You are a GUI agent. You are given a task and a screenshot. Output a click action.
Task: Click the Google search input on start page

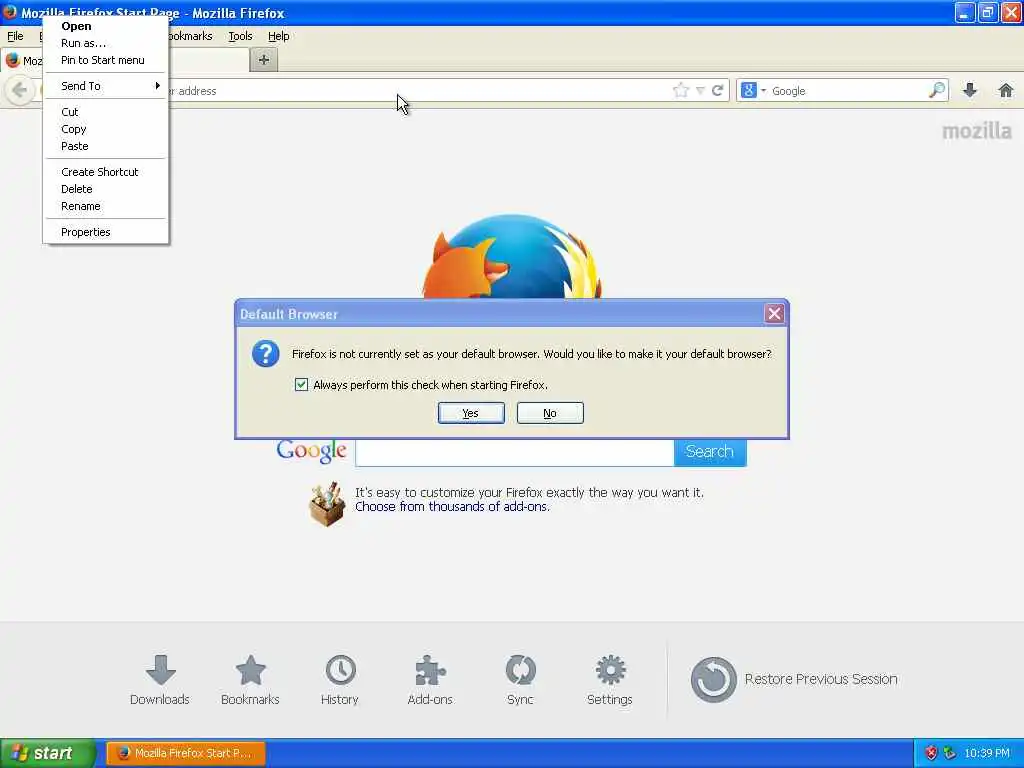(515, 452)
